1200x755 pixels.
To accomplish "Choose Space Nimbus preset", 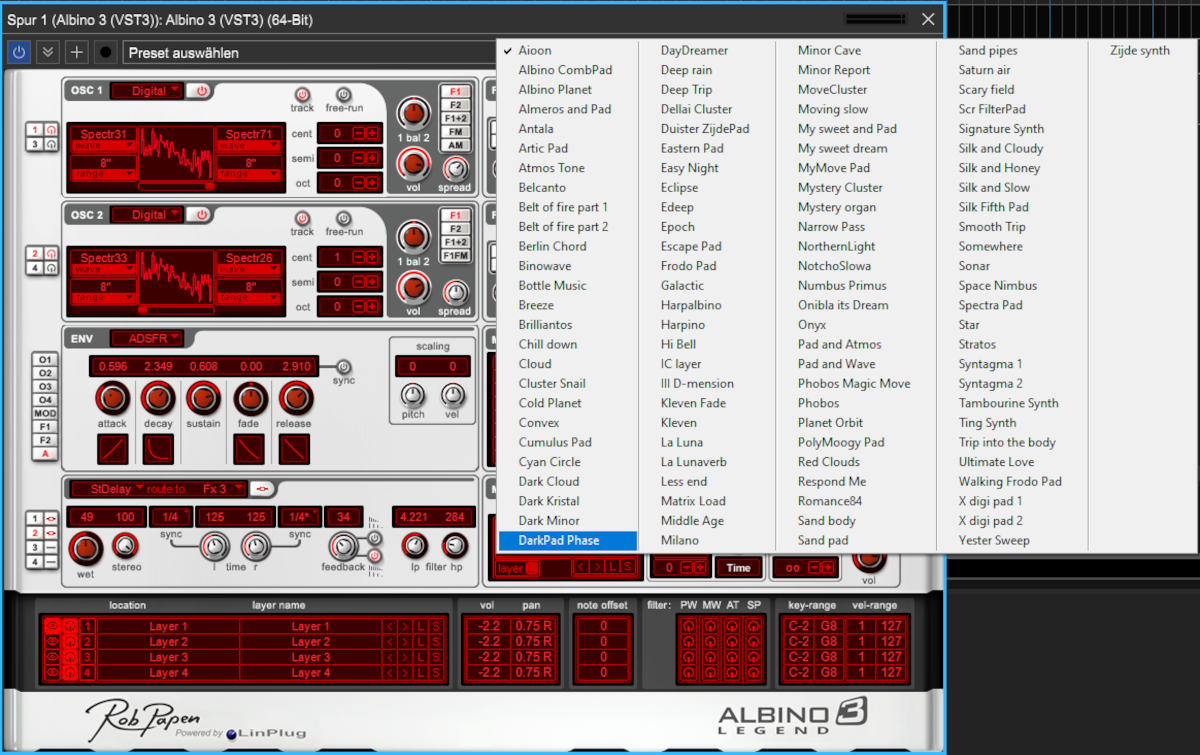I will tap(997, 285).
